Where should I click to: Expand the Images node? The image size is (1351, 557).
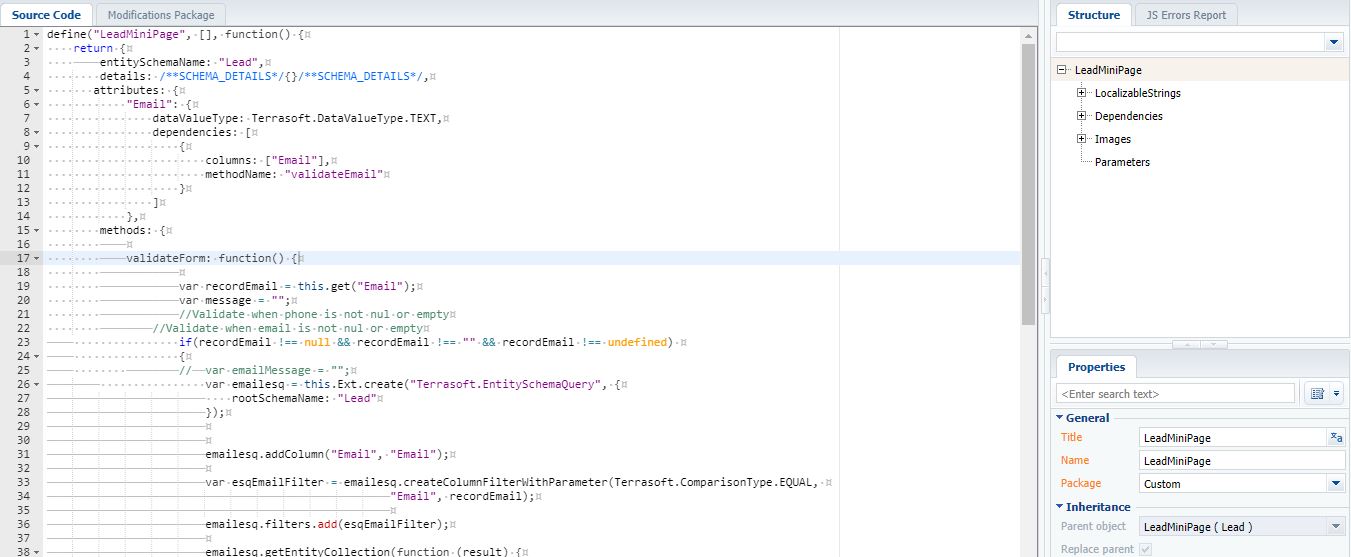(x=1082, y=139)
